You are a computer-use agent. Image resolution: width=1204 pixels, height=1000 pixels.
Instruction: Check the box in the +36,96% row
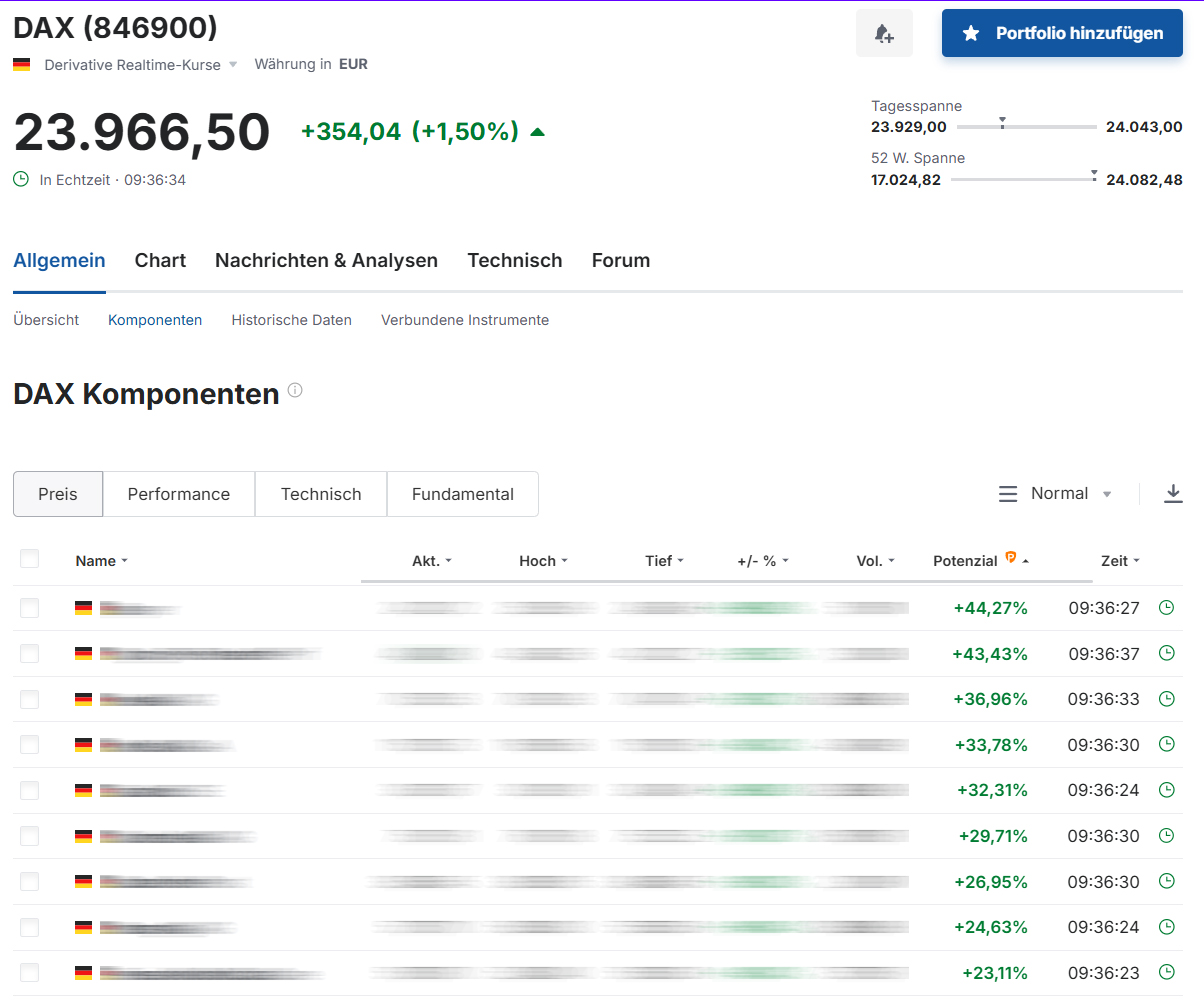(29, 699)
